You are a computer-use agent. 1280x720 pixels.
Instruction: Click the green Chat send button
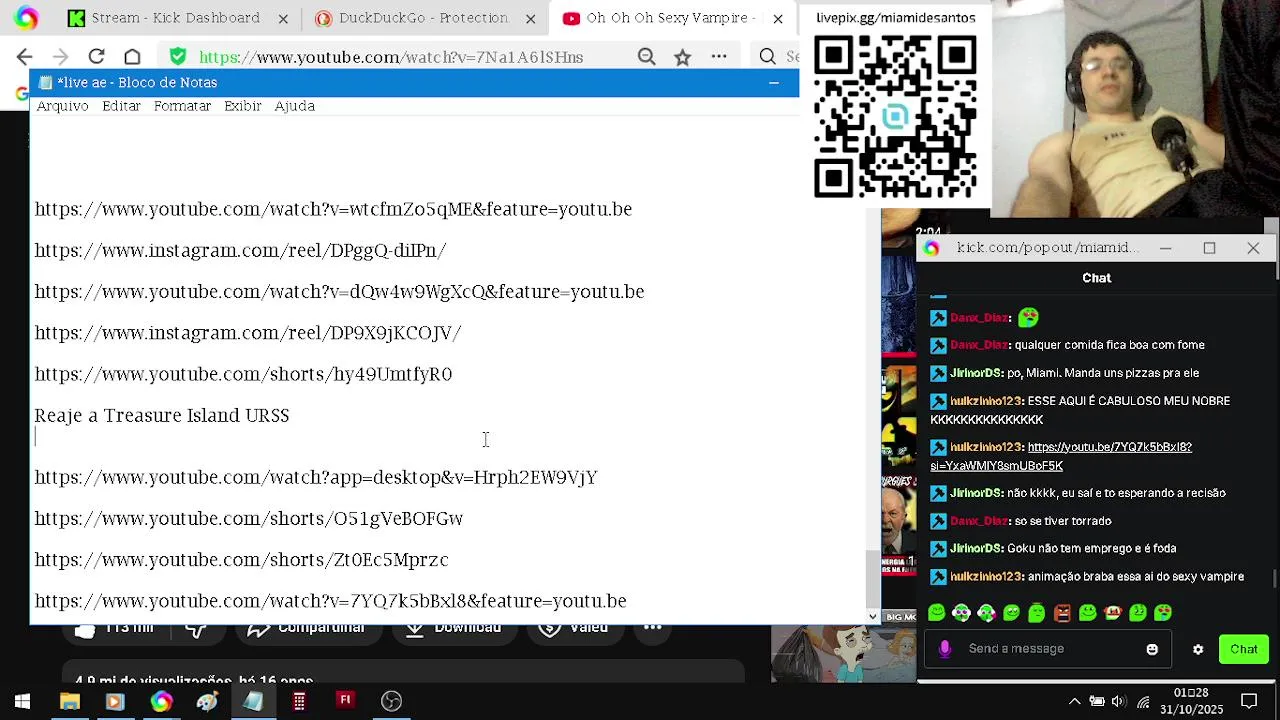click(1244, 650)
